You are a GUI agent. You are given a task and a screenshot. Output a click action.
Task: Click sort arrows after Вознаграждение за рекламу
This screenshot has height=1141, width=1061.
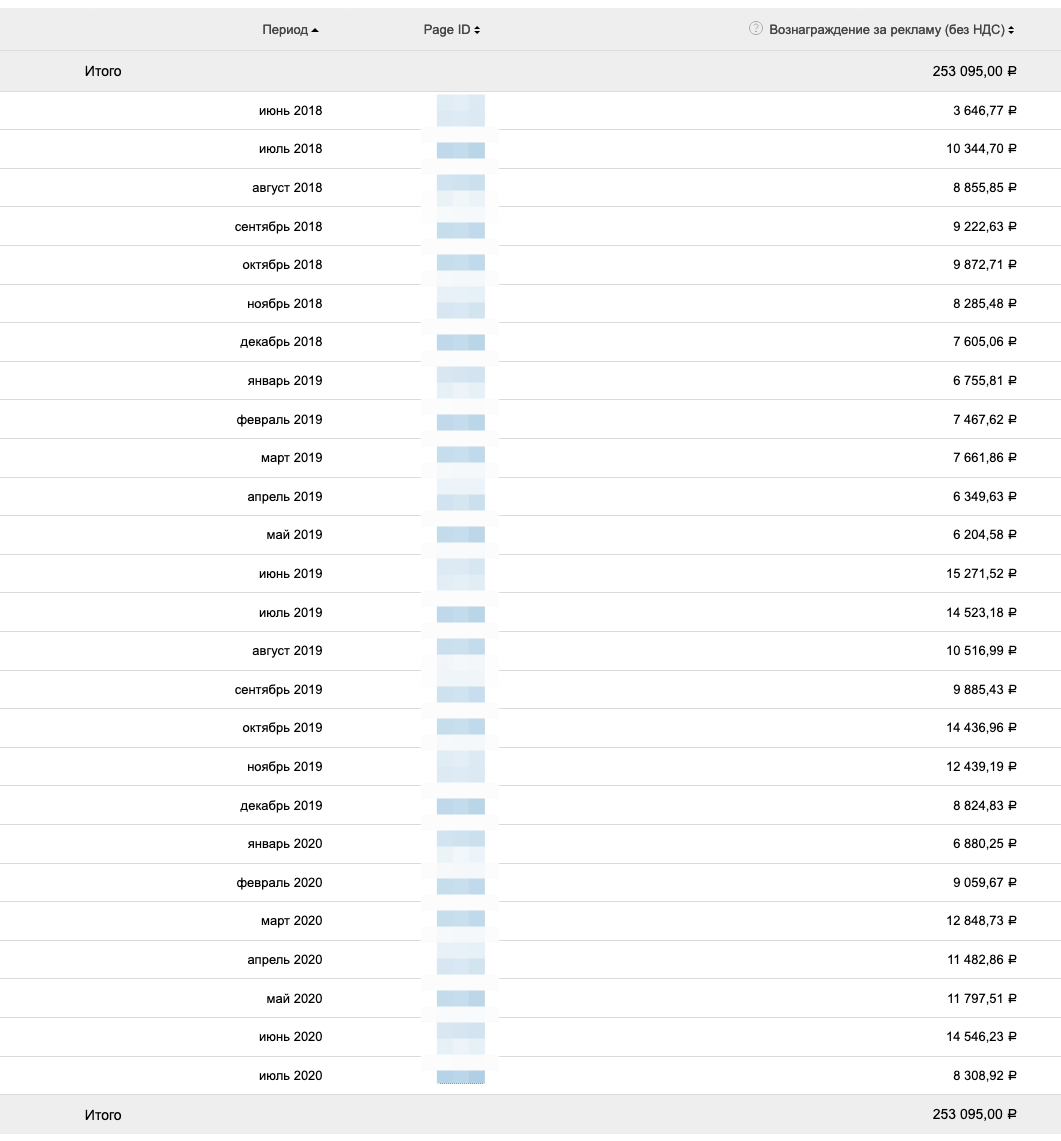1012,30
